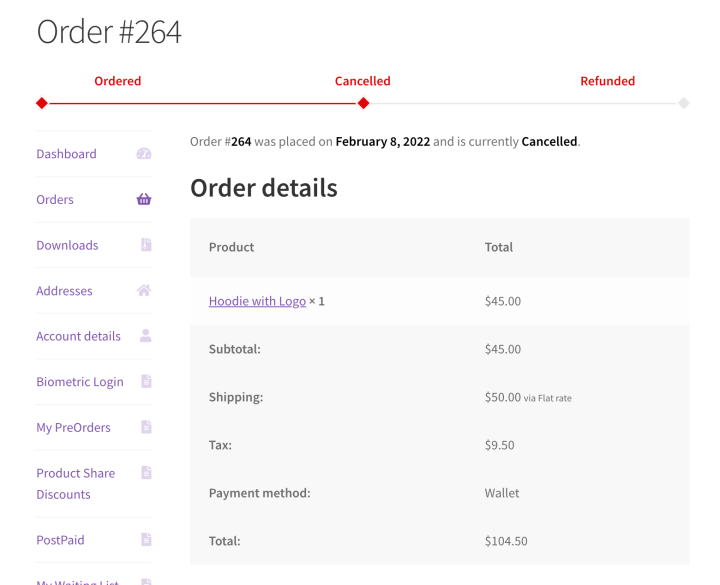Click the Total column header
Screen dimensions: 720x585
coord(499,247)
